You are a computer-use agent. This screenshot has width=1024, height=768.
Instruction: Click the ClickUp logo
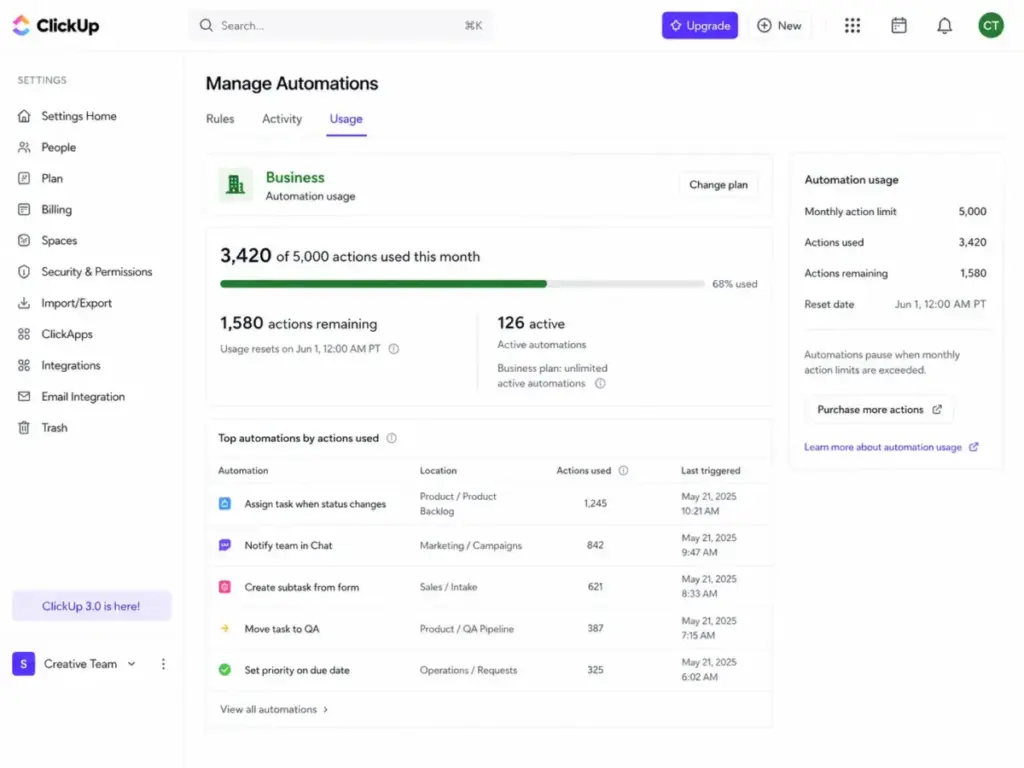(56, 25)
